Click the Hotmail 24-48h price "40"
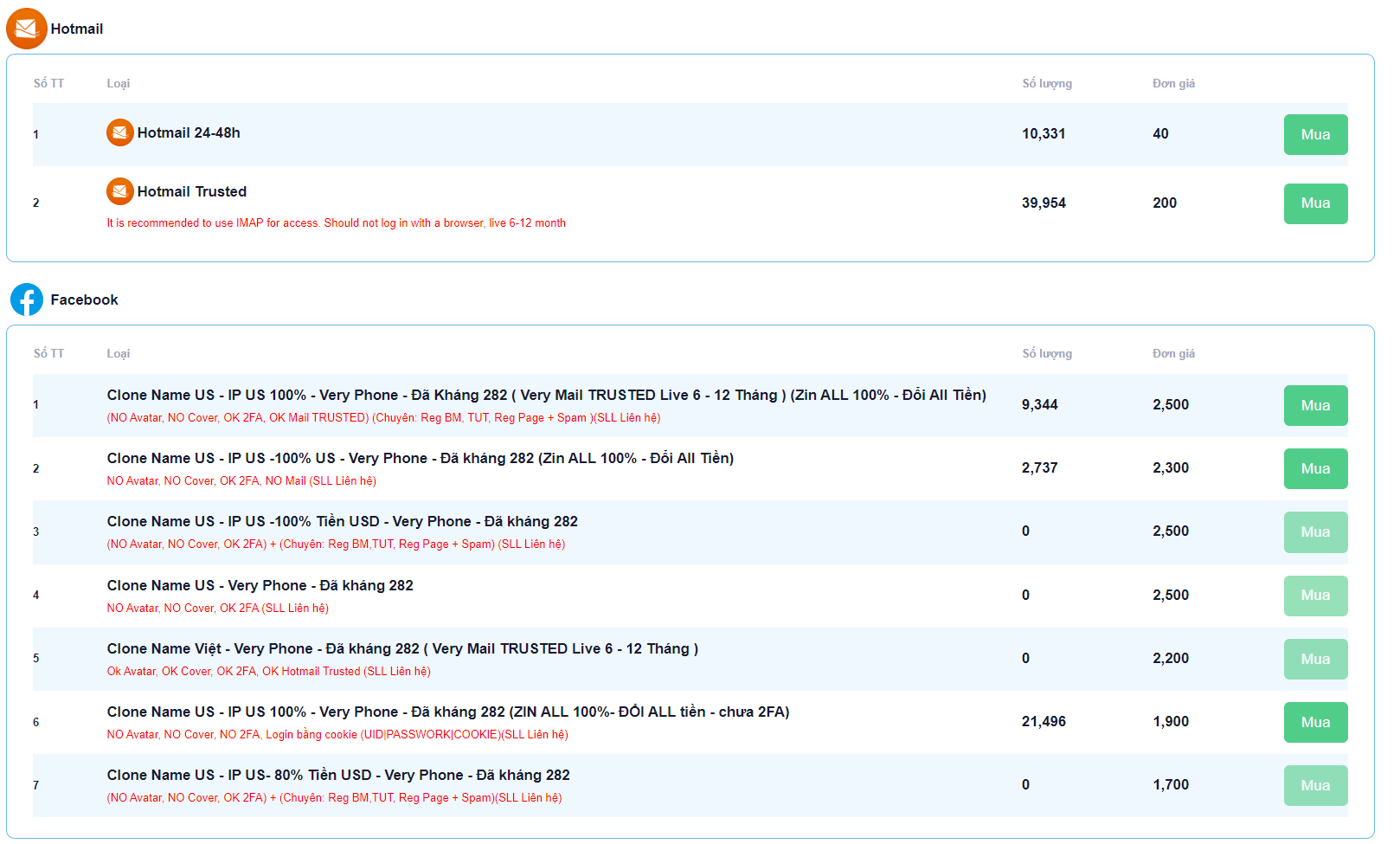1400x844 pixels. pyautogui.click(x=1160, y=133)
